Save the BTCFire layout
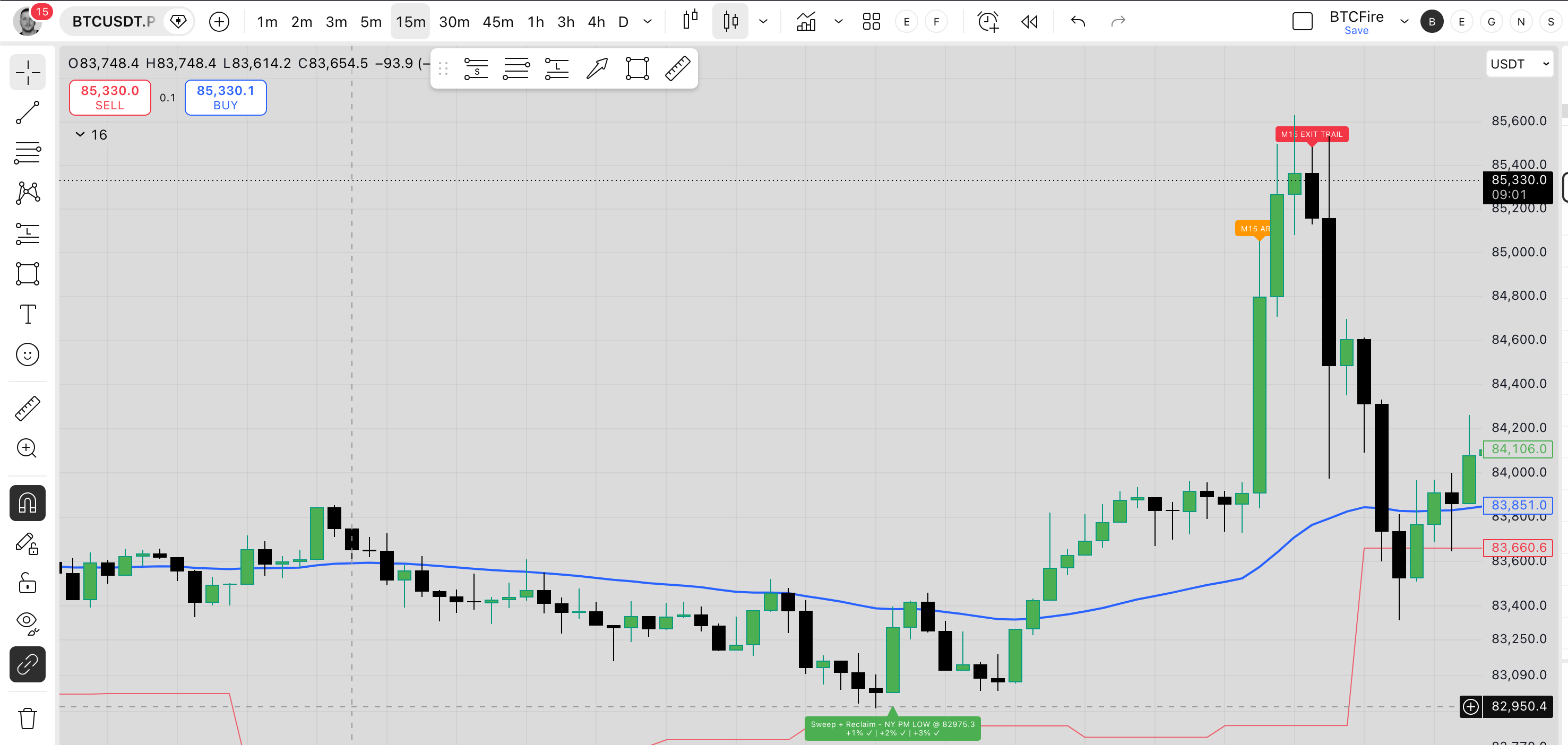The height and width of the screenshot is (745, 1568). pyautogui.click(x=1356, y=31)
